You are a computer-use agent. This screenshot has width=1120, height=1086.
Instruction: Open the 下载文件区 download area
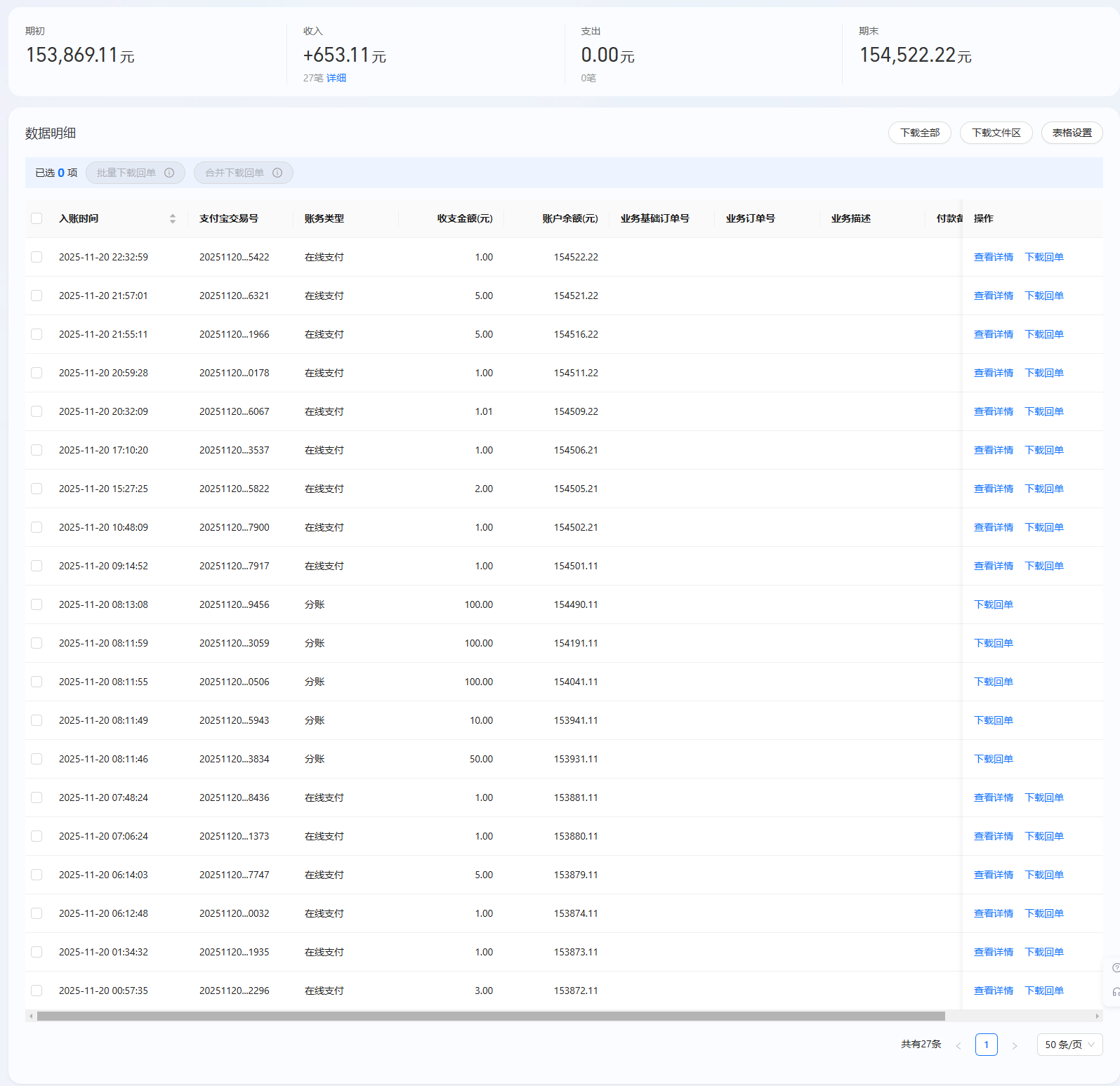coord(996,133)
